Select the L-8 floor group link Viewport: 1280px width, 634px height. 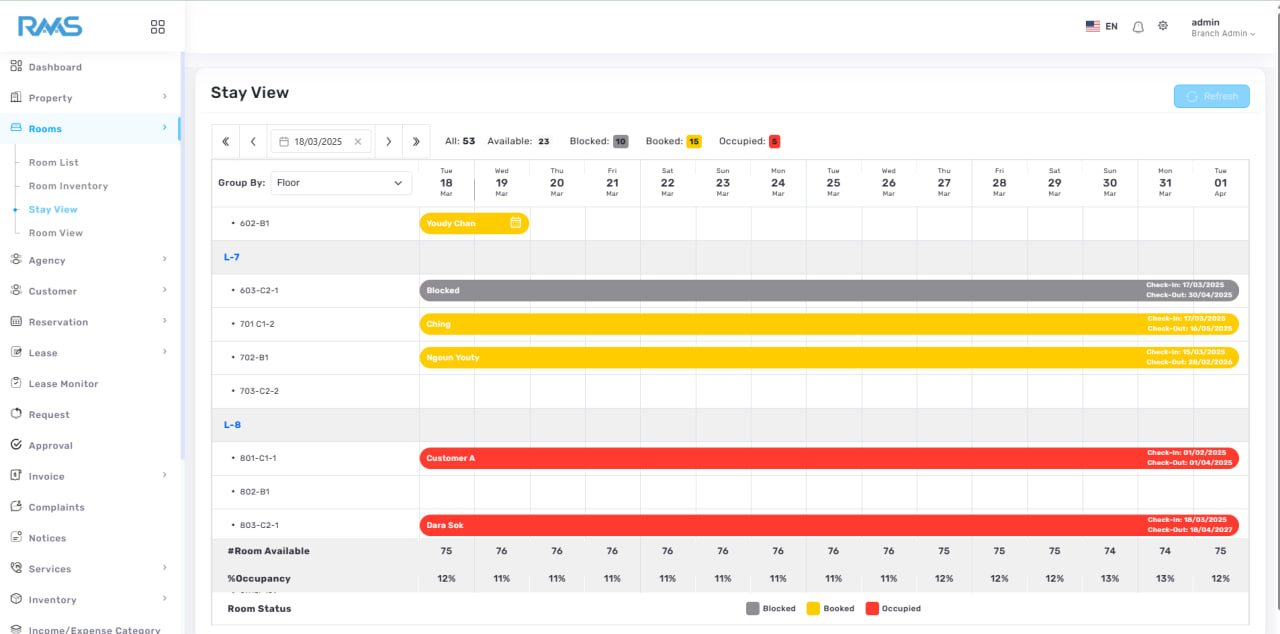(232, 425)
